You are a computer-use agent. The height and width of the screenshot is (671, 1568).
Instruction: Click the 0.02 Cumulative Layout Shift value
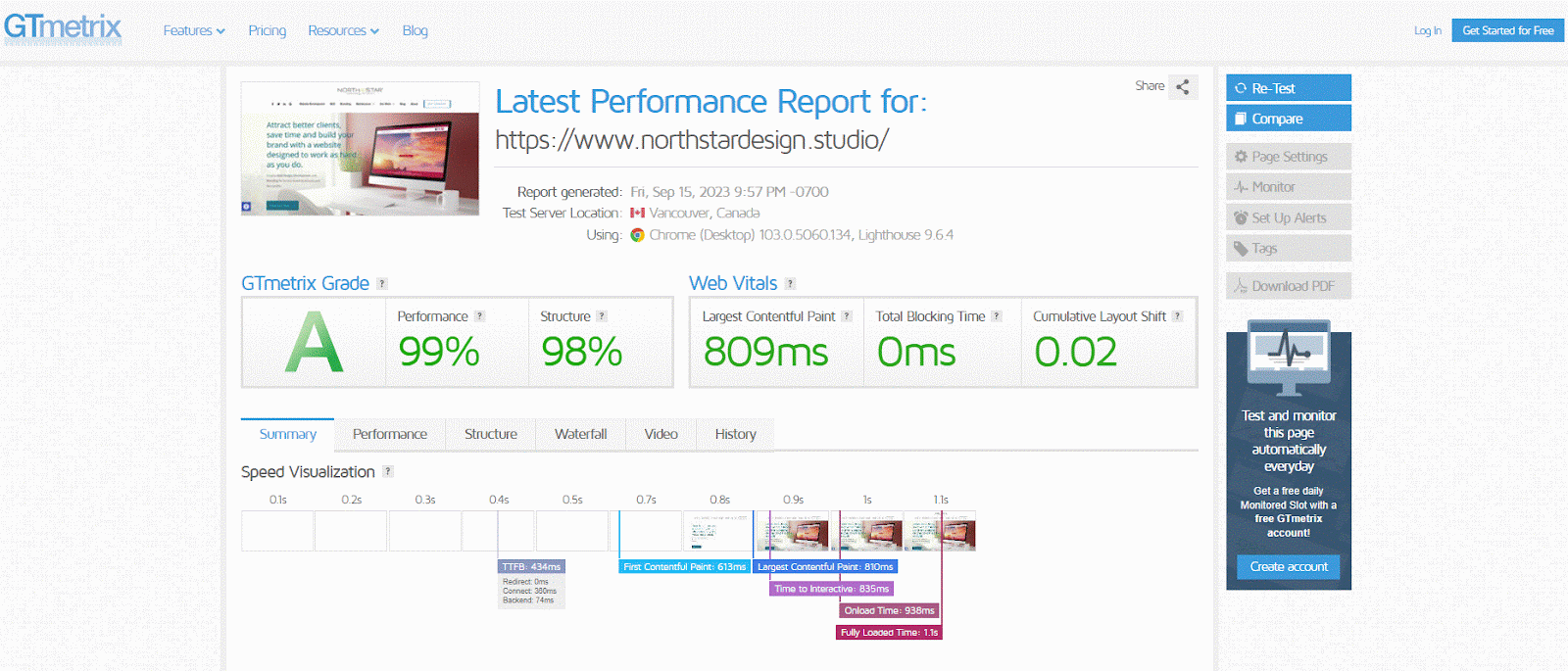click(x=1076, y=352)
